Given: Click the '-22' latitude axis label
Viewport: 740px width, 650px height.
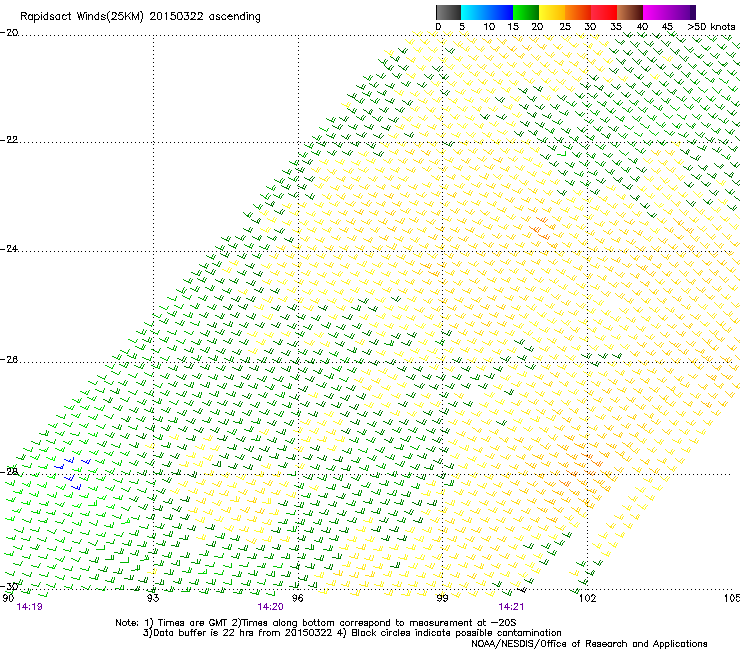Looking at the screenshot, I should [9, 140].
